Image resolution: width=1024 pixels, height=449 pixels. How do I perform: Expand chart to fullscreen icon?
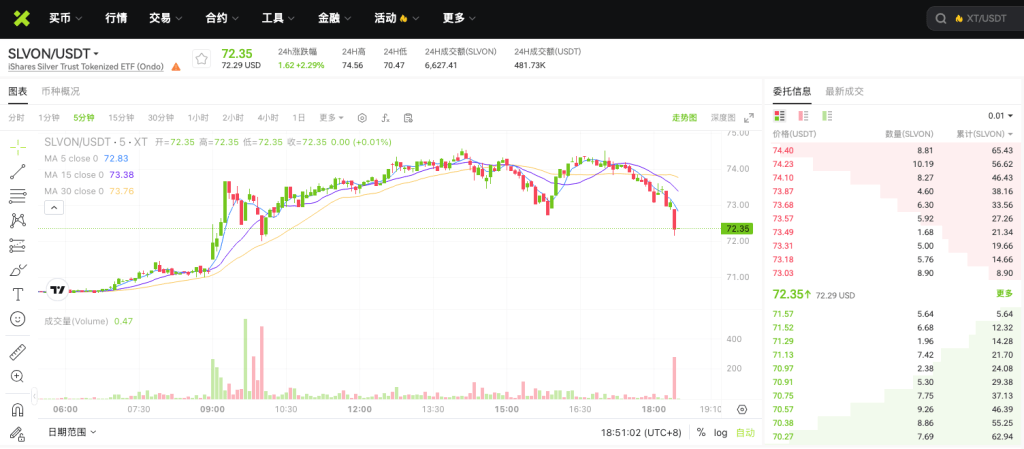click(748, 118)
